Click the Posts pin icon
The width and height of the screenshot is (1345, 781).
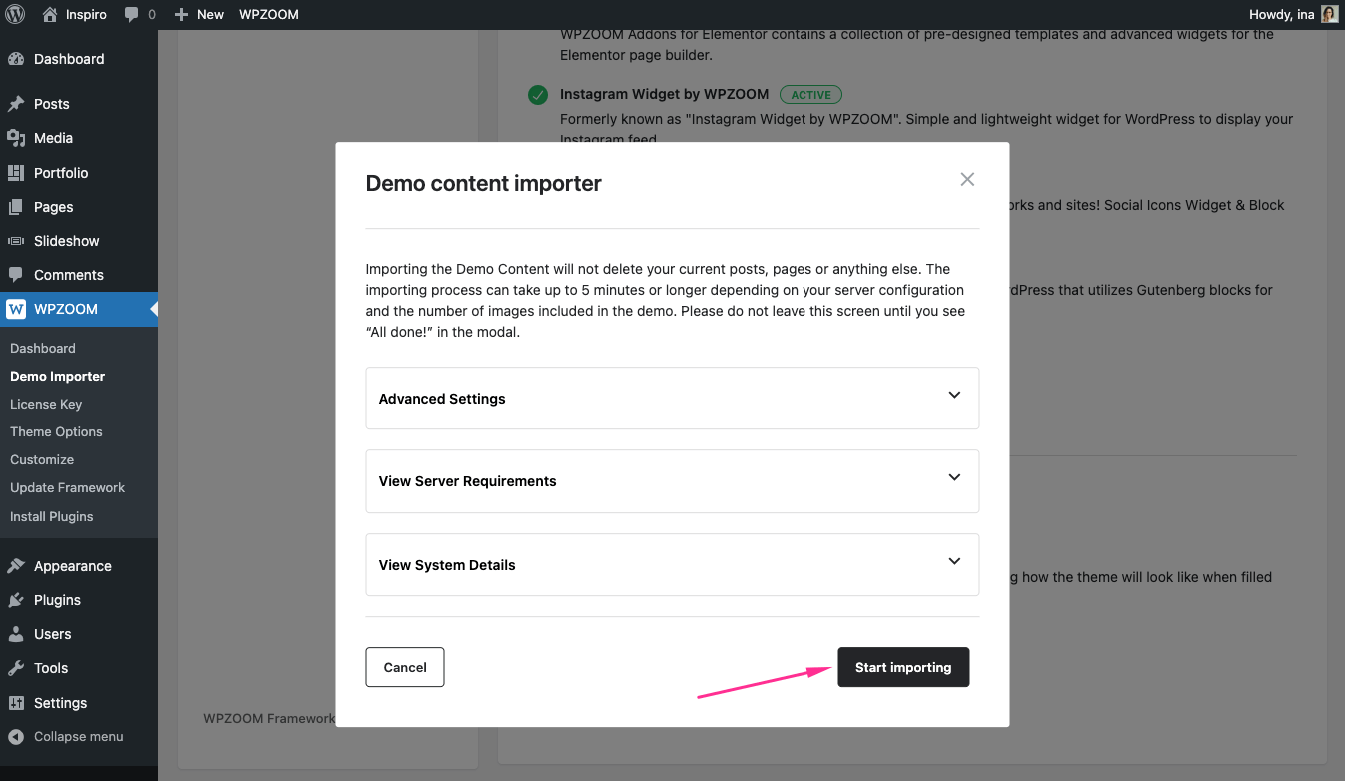pyautogui.click(x=16, y=104)
